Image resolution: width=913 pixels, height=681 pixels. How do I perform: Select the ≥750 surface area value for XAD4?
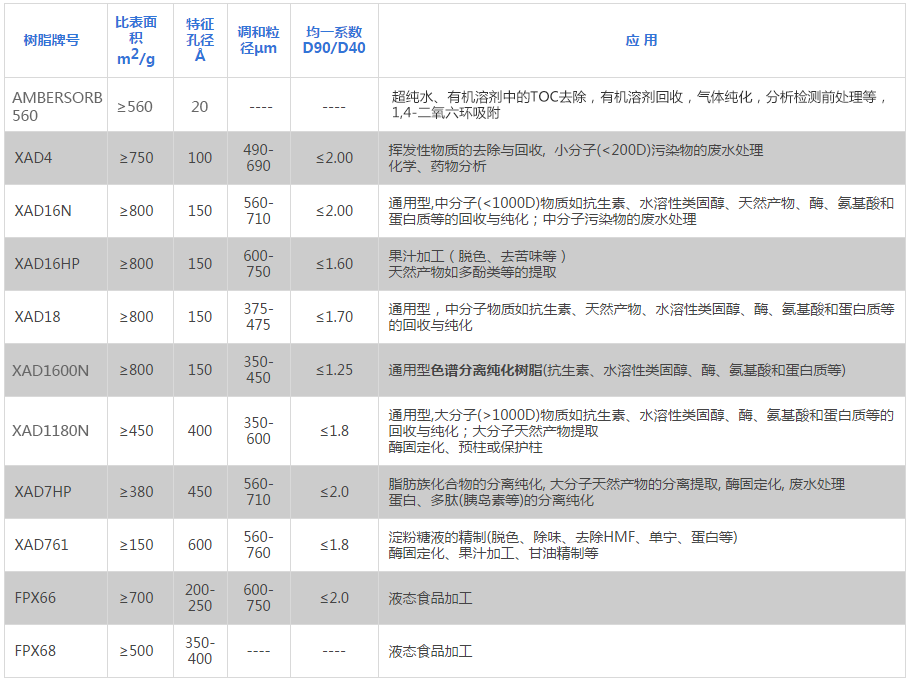click(134, 158)
